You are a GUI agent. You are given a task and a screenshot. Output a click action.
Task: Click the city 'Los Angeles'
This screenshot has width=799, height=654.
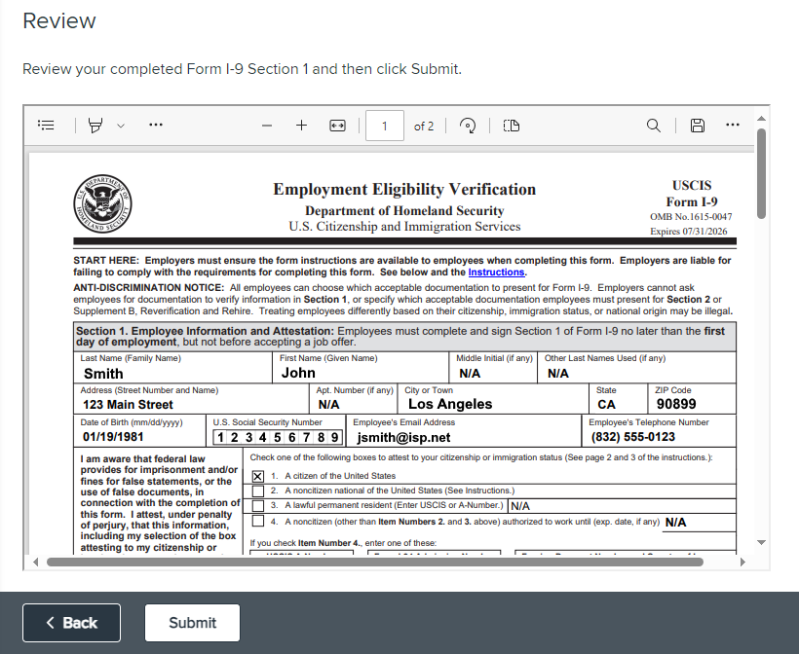pos(450,404)
